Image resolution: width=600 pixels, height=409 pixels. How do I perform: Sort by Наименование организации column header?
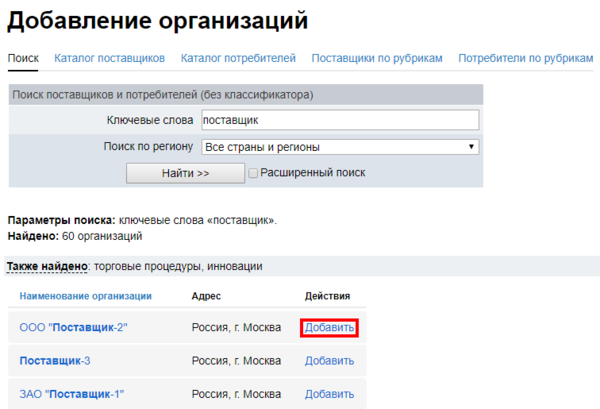(85, 296)
